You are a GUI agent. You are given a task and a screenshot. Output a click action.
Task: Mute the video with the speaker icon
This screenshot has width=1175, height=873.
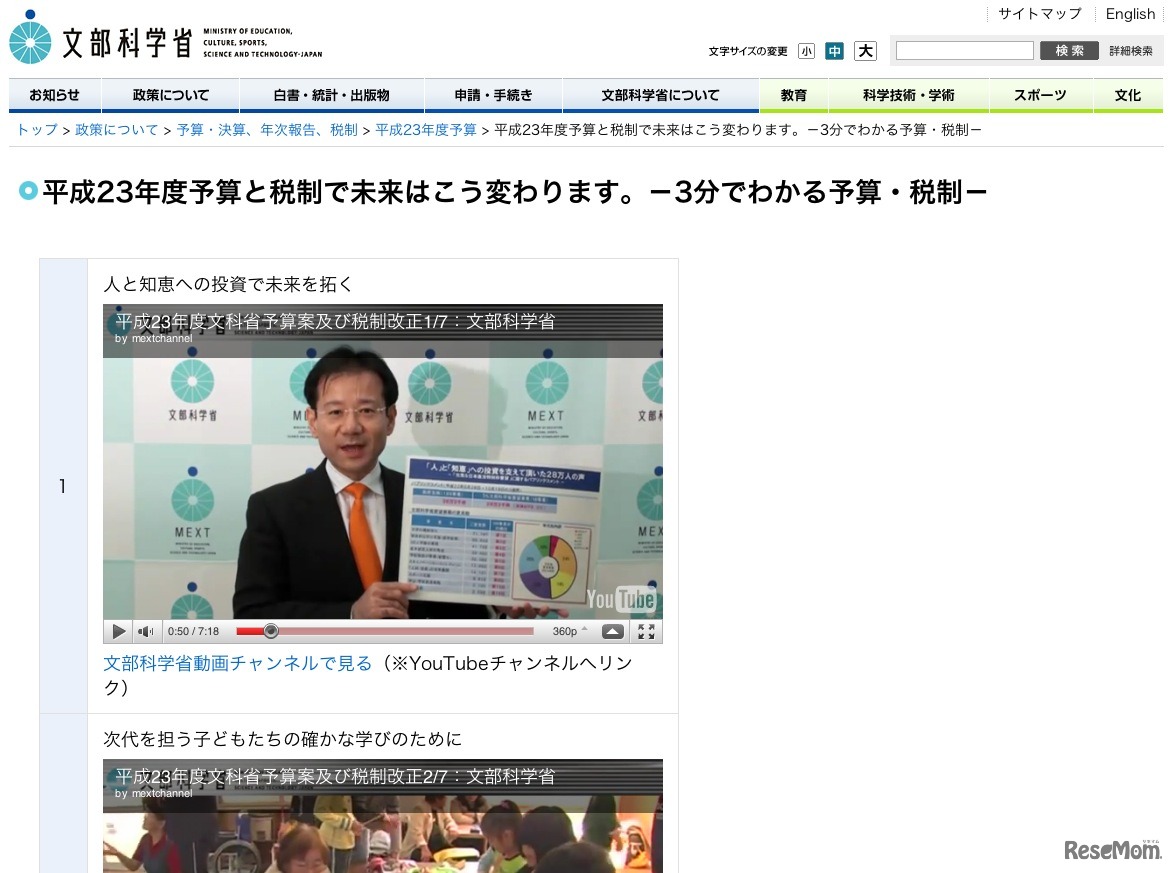coord(146,632)
